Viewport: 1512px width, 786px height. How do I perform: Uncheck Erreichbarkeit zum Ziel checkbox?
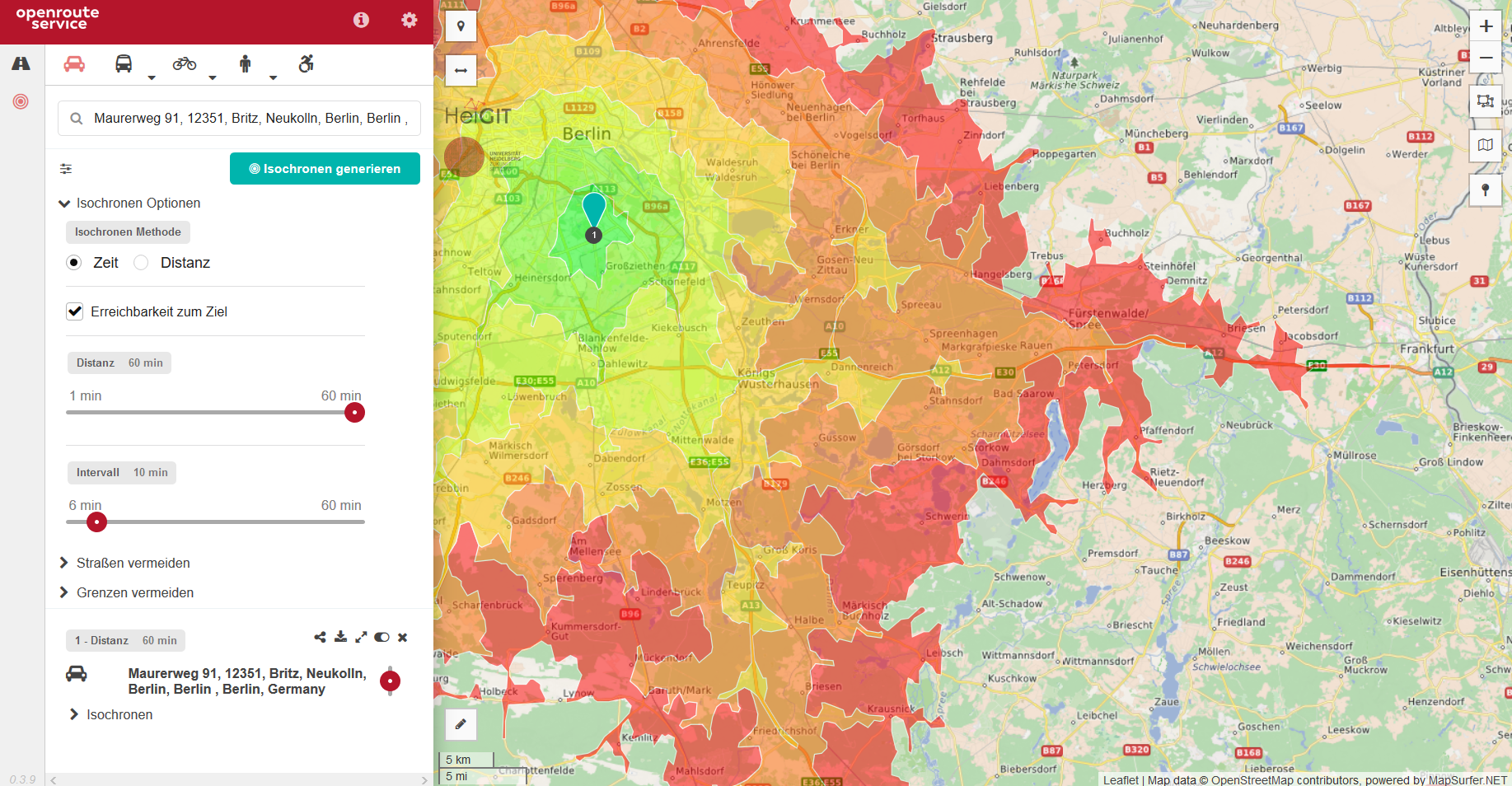(x=75, y=311)
